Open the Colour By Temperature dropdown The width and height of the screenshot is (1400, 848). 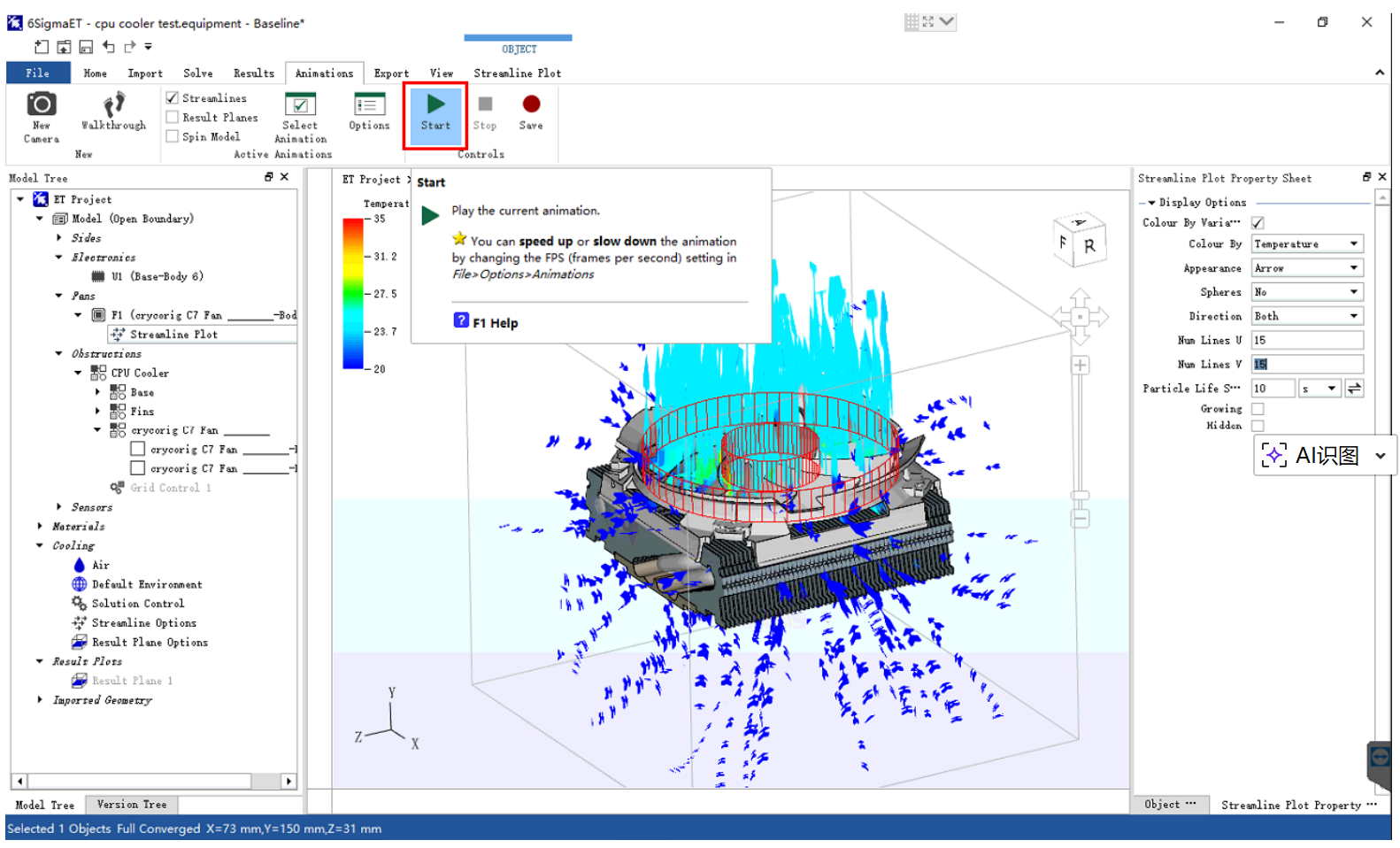(1307, 244)
